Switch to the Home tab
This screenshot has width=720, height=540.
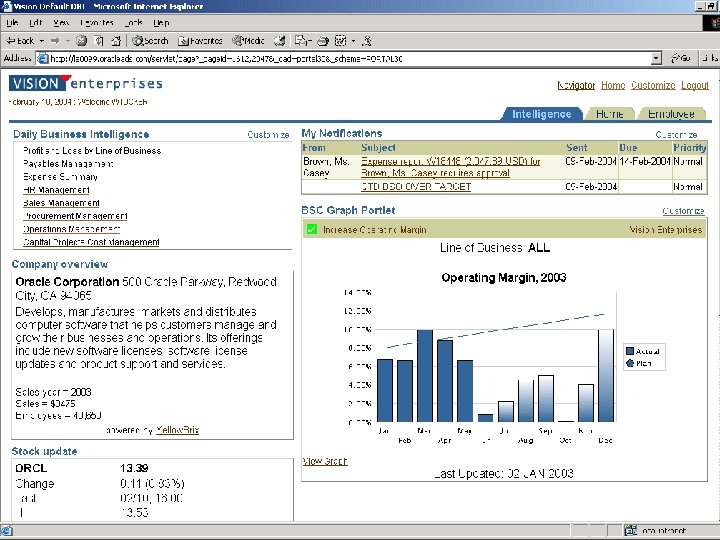point(610,114)
